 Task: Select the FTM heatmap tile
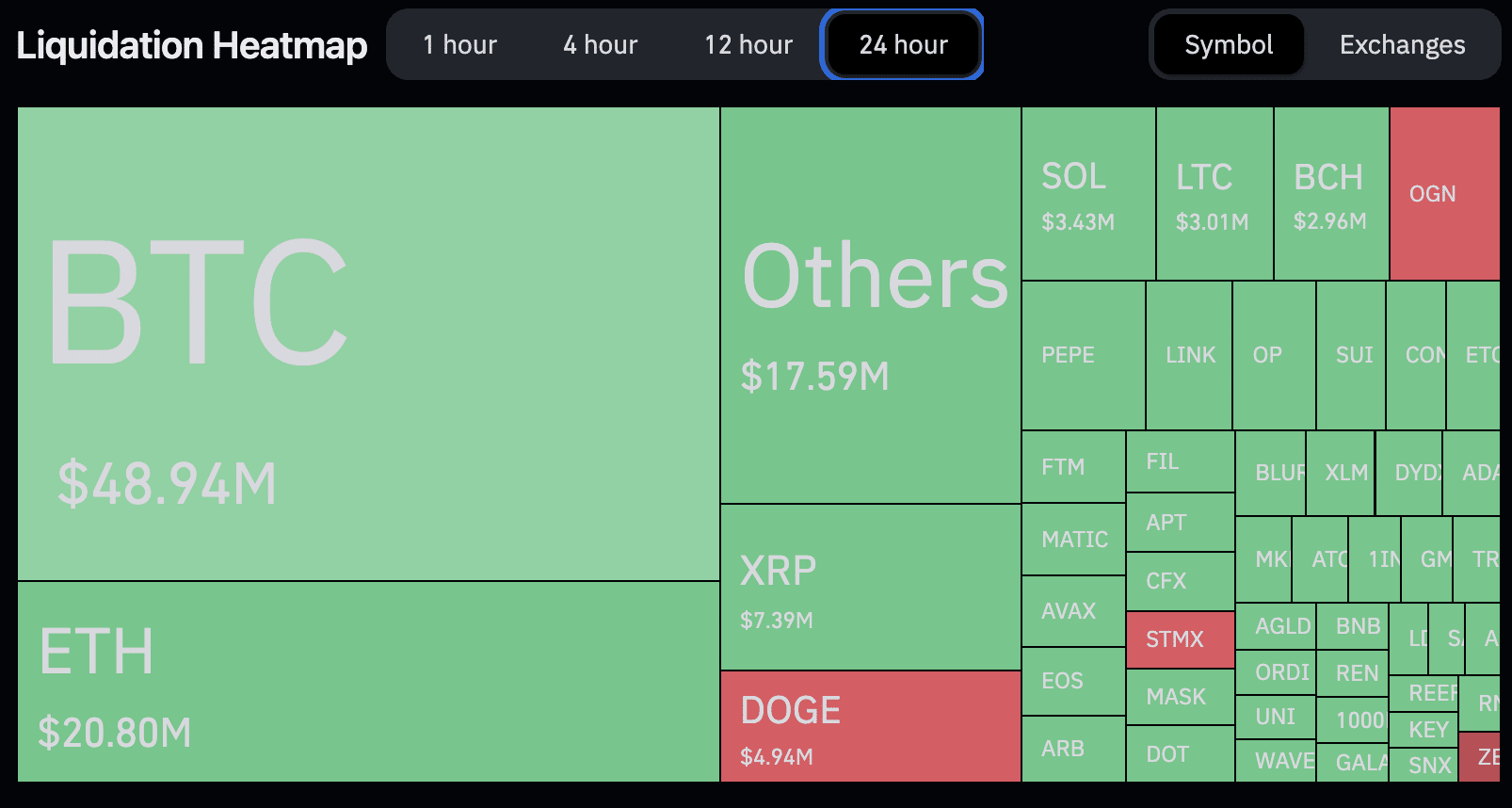[x=1073, y=467]
